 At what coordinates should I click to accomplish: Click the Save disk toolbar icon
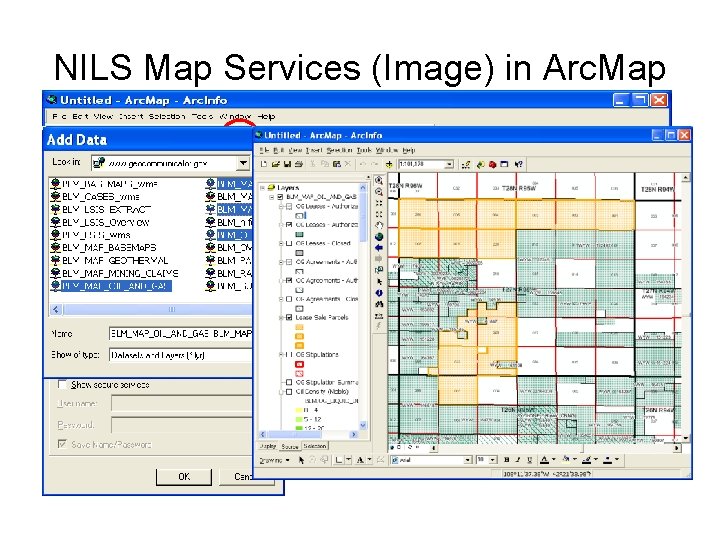287,164
